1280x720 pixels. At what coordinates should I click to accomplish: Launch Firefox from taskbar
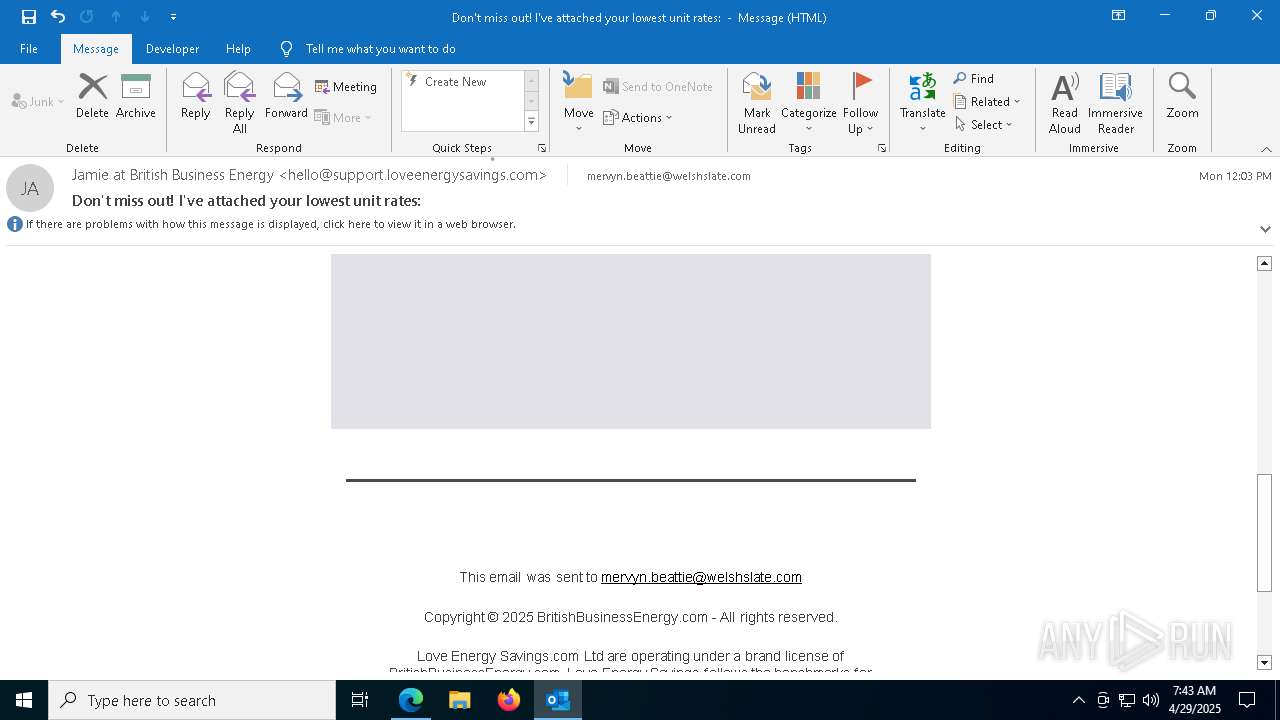point(509,700)
